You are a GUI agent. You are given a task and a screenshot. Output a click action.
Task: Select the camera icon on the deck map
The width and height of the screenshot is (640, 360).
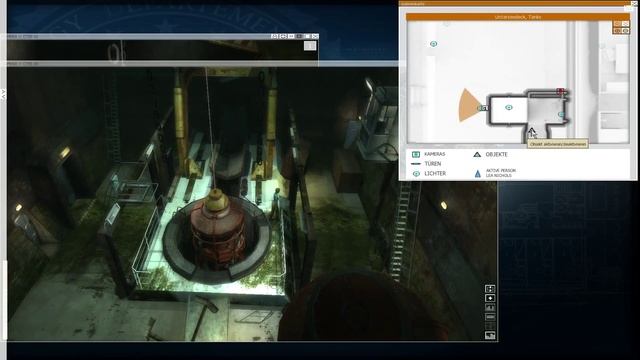[x=484, y=108]
